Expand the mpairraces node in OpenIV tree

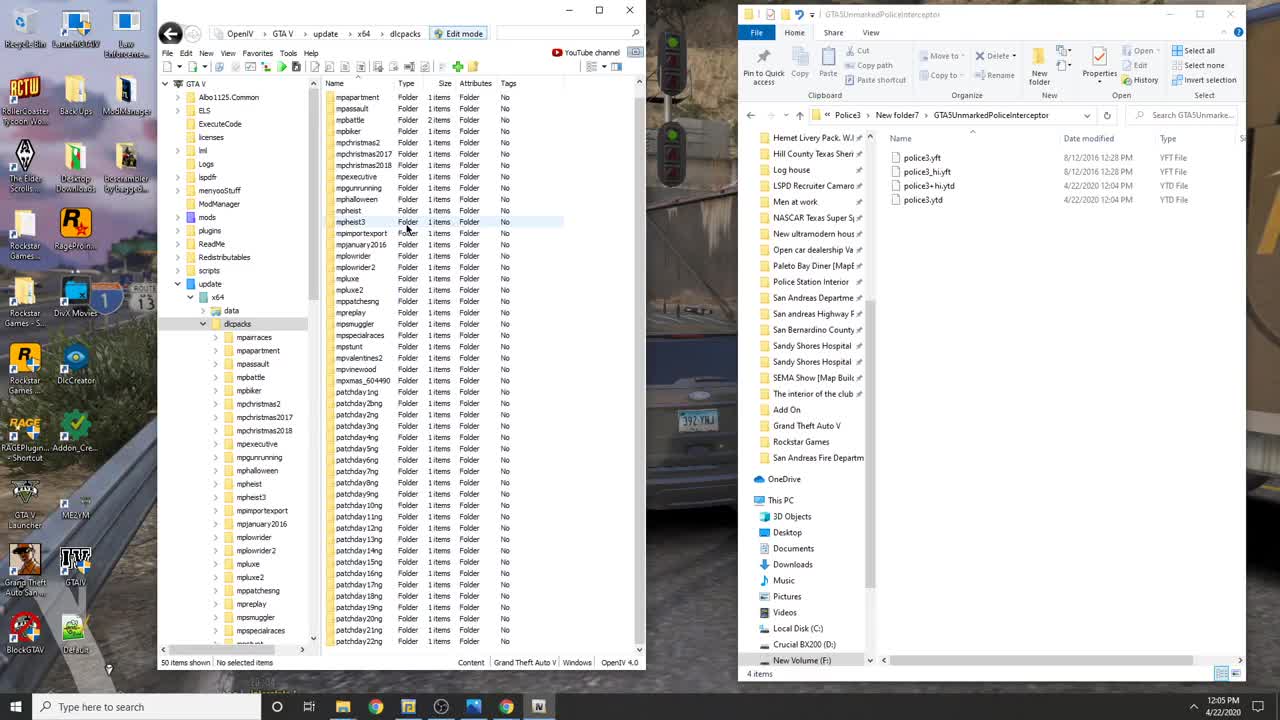coord(215,338)
